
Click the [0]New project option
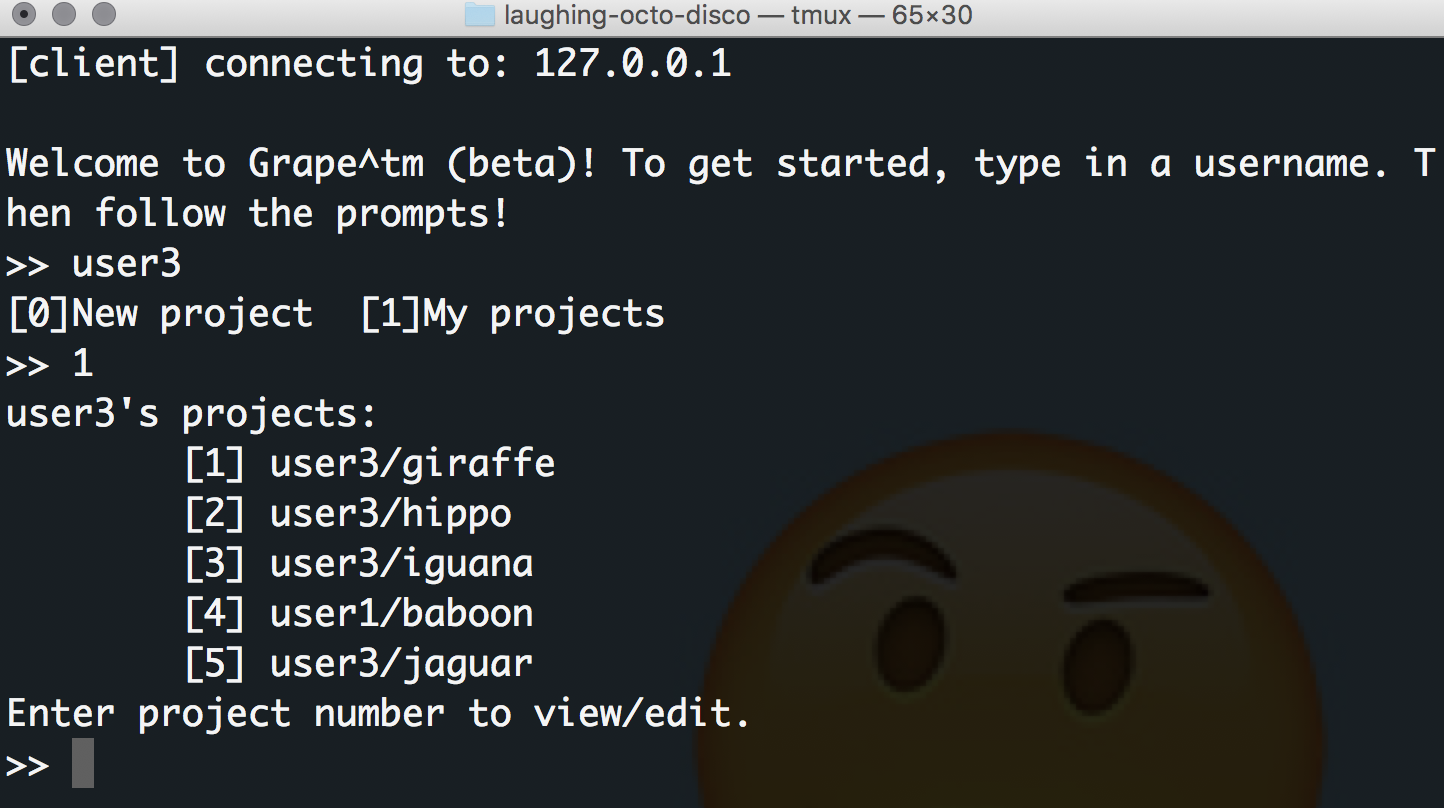pyautogui.click(x=160, y=314)
